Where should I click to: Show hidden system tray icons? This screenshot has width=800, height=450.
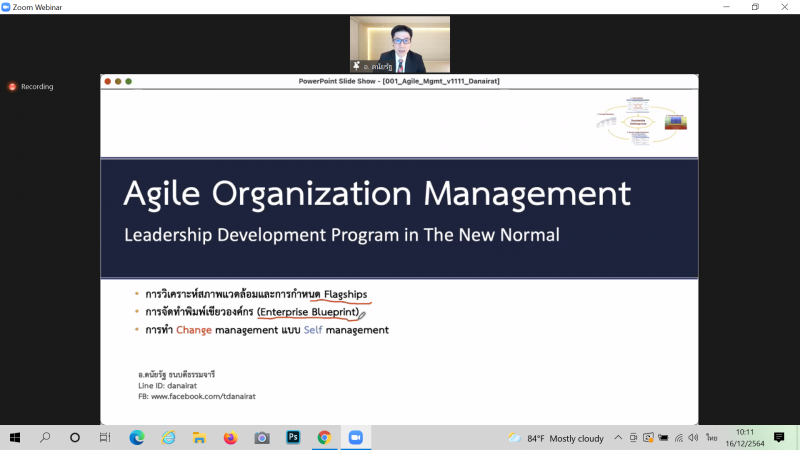point(618,438)
